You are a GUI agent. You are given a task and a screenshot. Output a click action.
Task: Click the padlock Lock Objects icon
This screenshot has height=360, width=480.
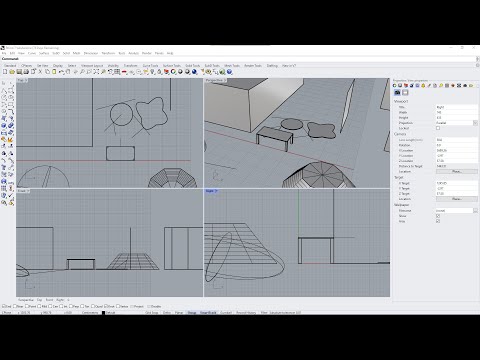pos(159,72)
